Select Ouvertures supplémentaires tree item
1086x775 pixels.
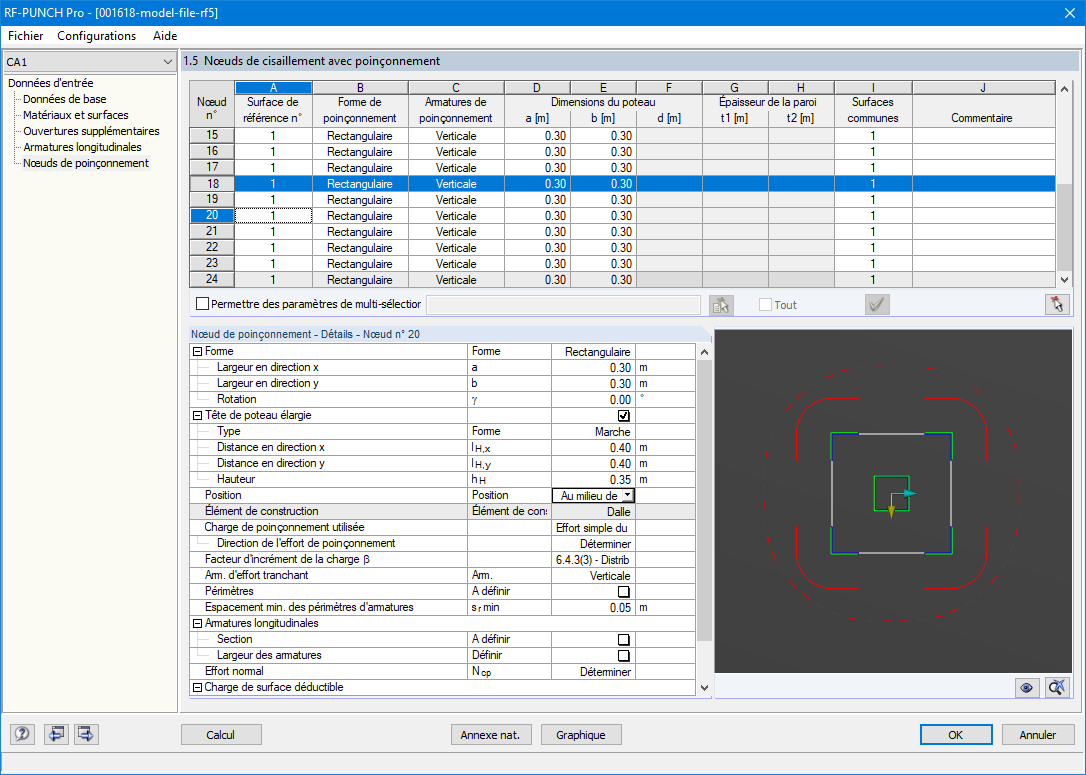point(91,131)
